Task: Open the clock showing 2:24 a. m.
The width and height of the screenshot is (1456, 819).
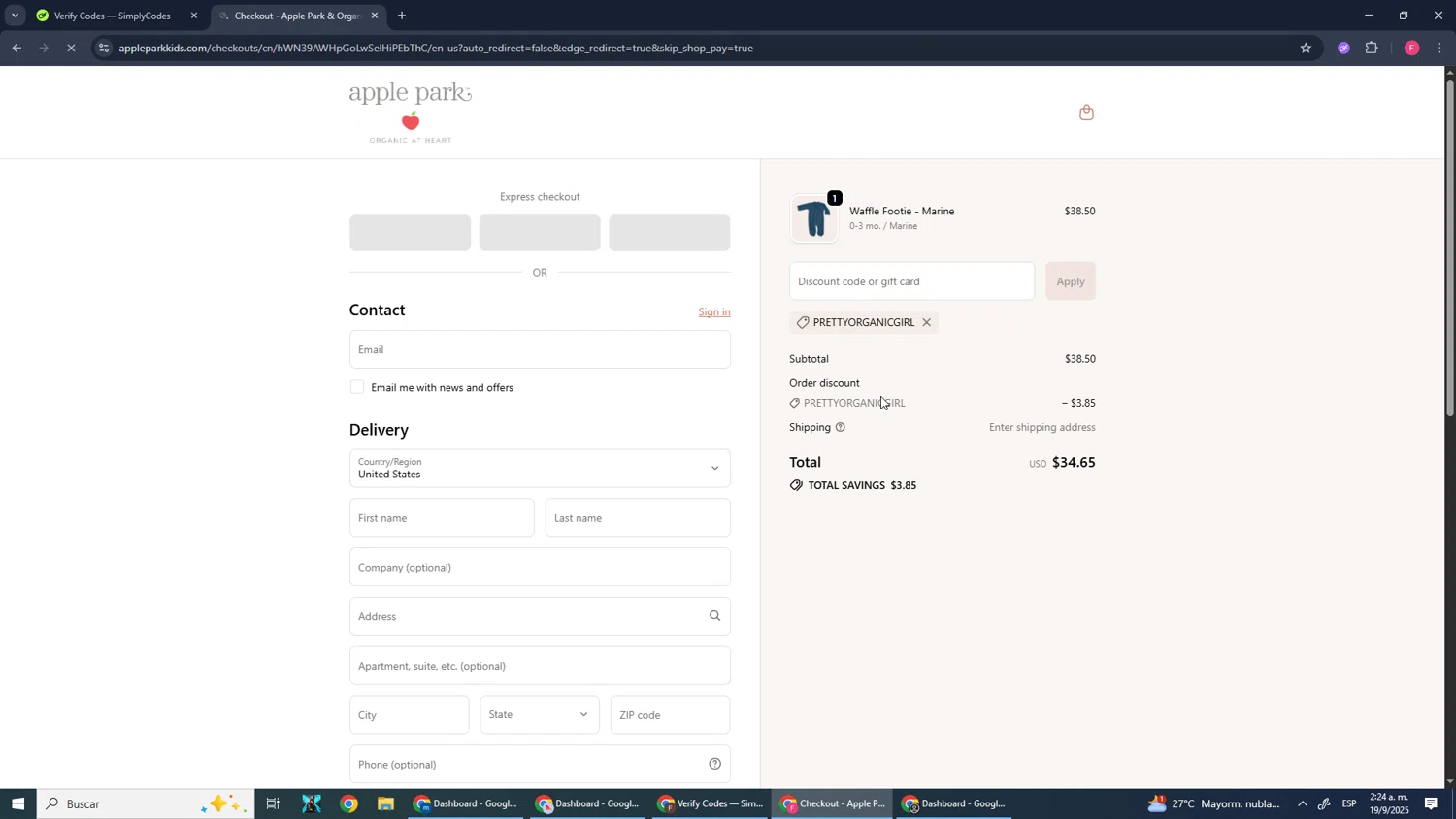Action: [x=1388, y=803]
